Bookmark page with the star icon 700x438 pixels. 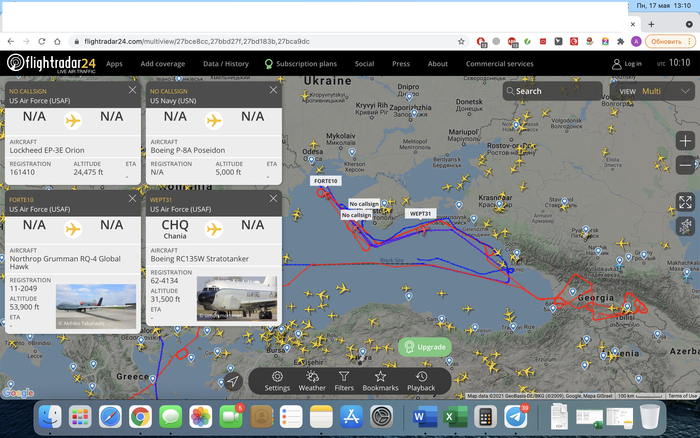point(461,42)
